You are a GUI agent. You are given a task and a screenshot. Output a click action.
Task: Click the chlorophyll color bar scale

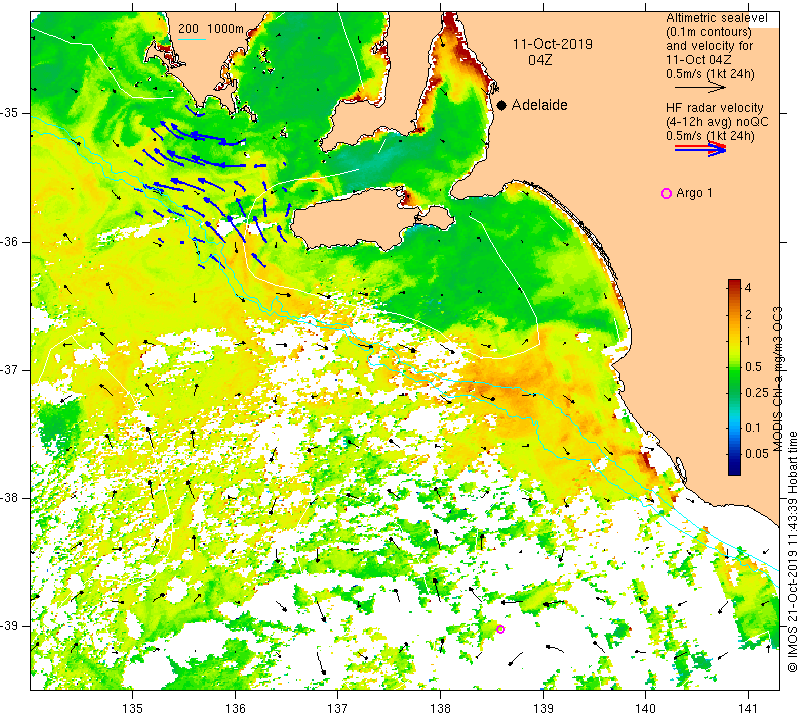click(x=734, y=377)
